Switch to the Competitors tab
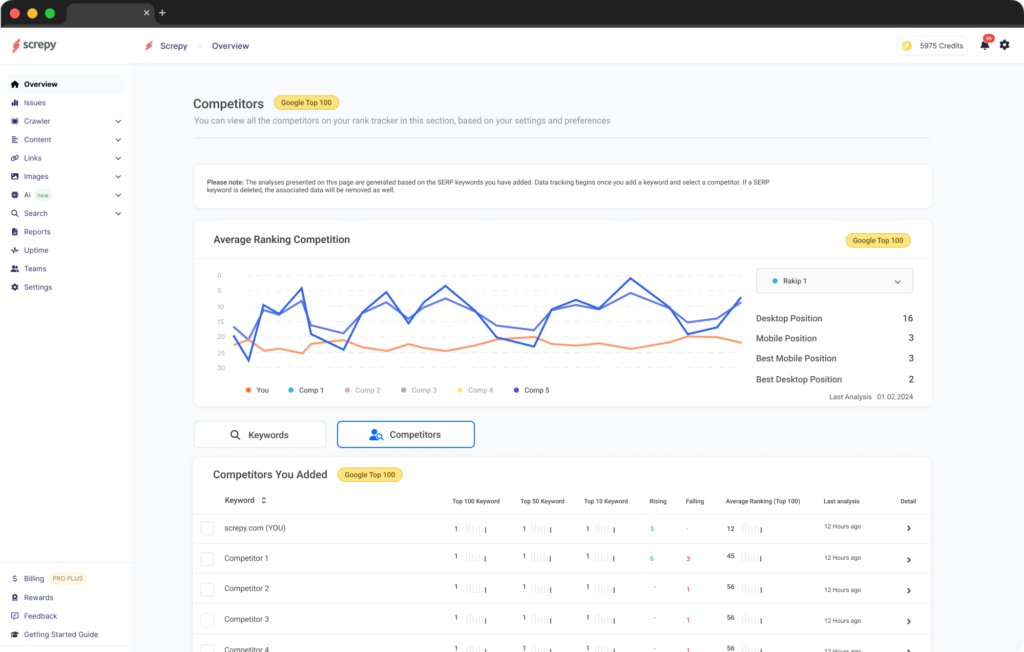 coord(405,434)
